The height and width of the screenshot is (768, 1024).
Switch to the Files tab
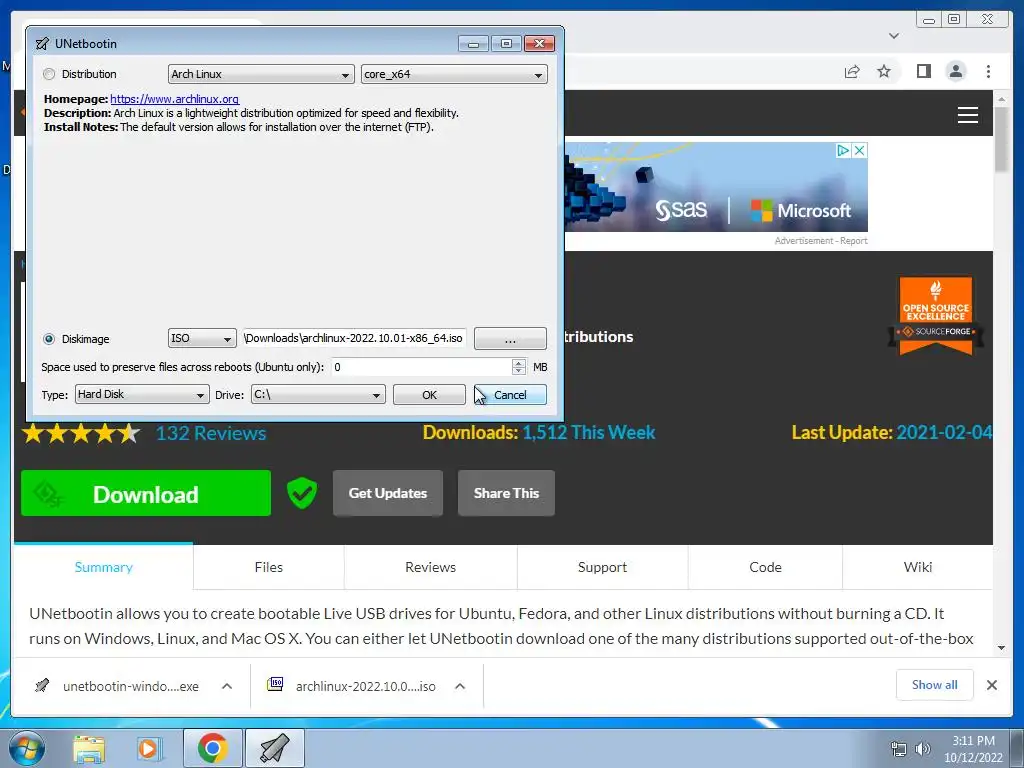(268, 567)
